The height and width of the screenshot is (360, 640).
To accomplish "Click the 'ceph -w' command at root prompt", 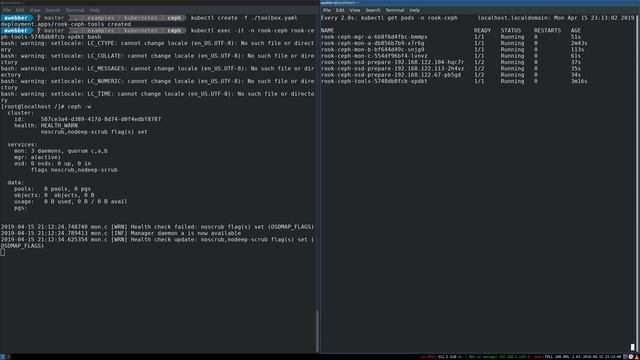I will [79, 107].
